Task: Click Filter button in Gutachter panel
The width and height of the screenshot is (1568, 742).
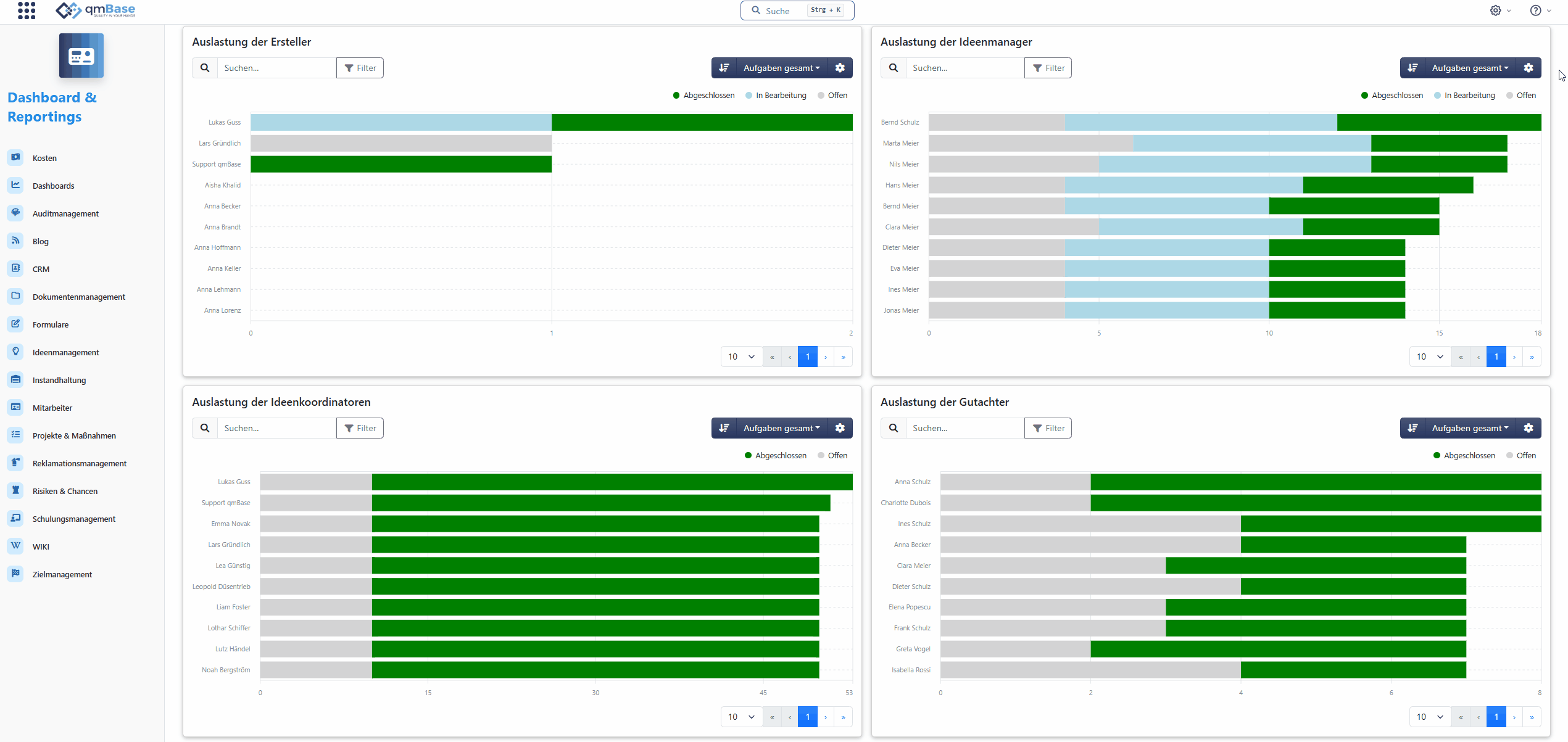Action: [x=1048, y=428]
